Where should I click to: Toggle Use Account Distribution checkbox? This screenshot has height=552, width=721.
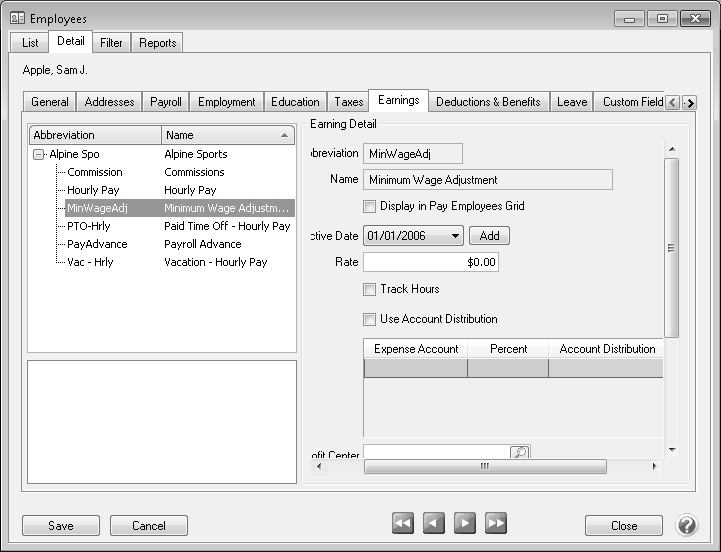click(x=370, y=319)
